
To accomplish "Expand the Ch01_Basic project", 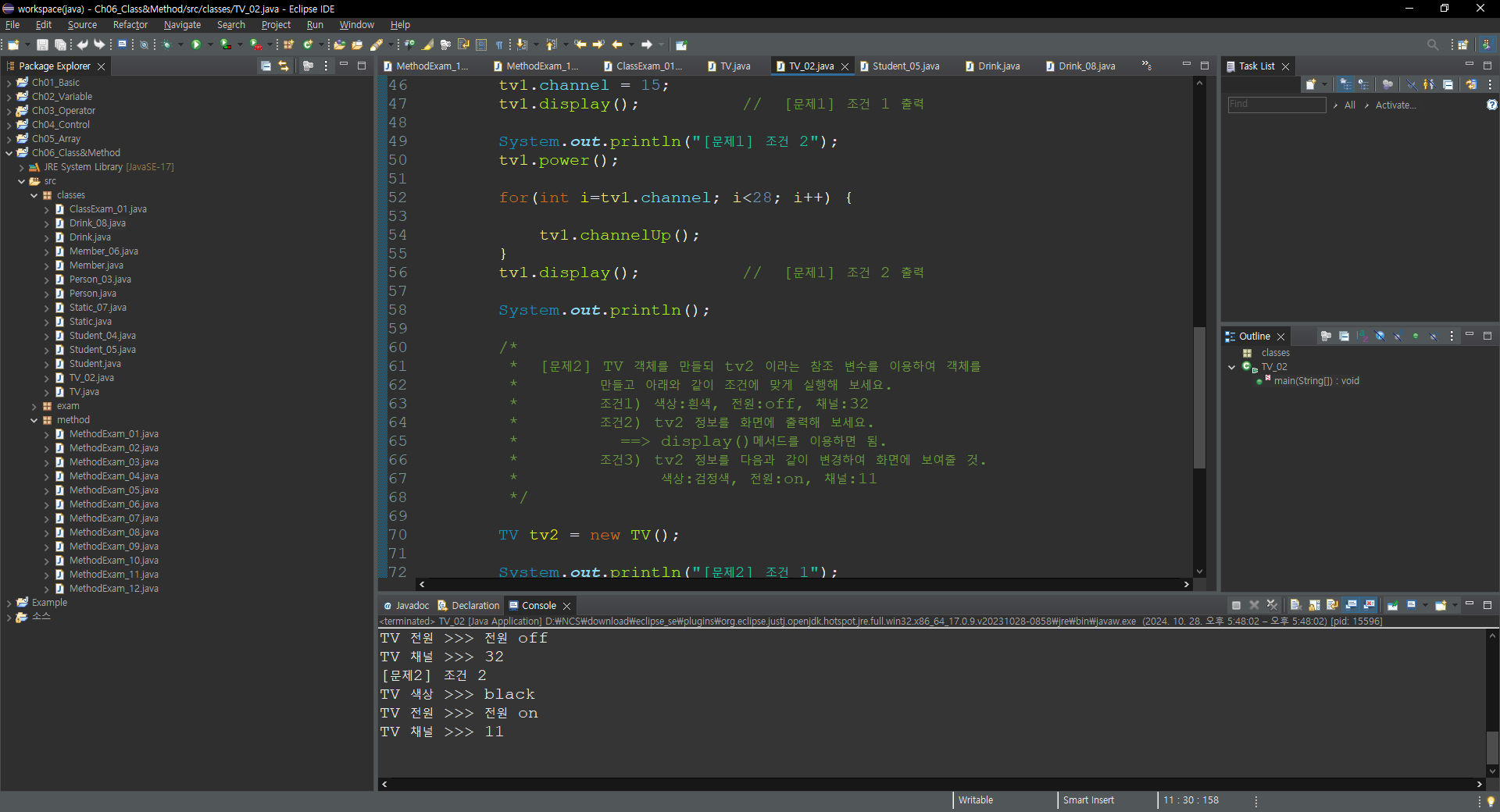I will pyautogui.click(x=9, y=83).
